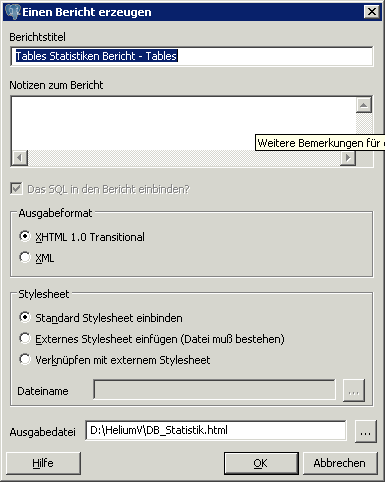Click the notes scroll up arrow
The image size is (385, 482).
coord(364,105)
